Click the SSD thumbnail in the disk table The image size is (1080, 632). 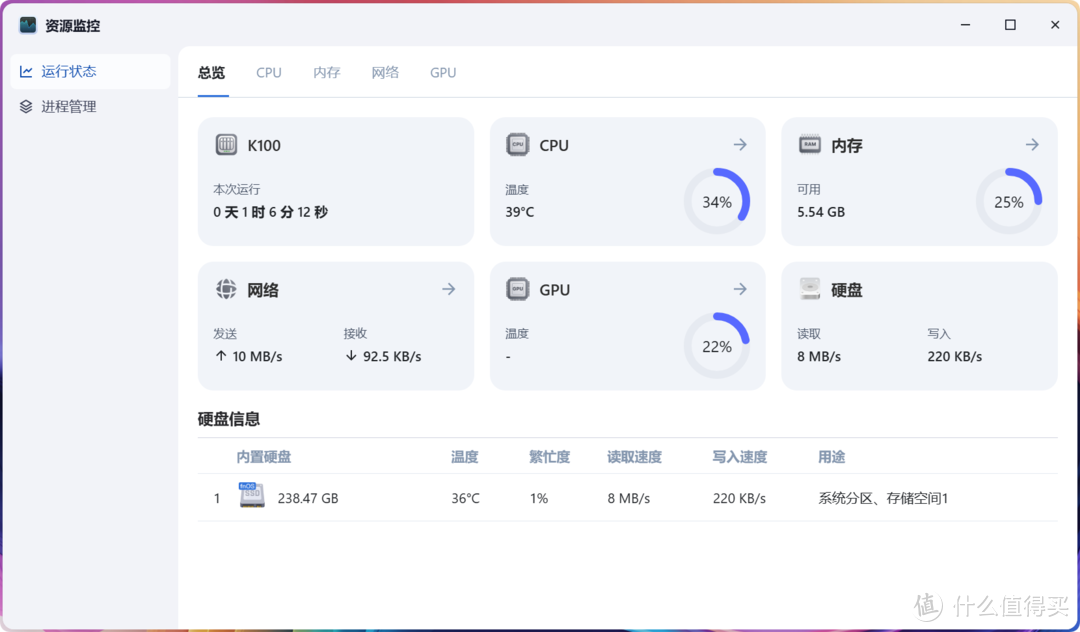pos(252,496)
